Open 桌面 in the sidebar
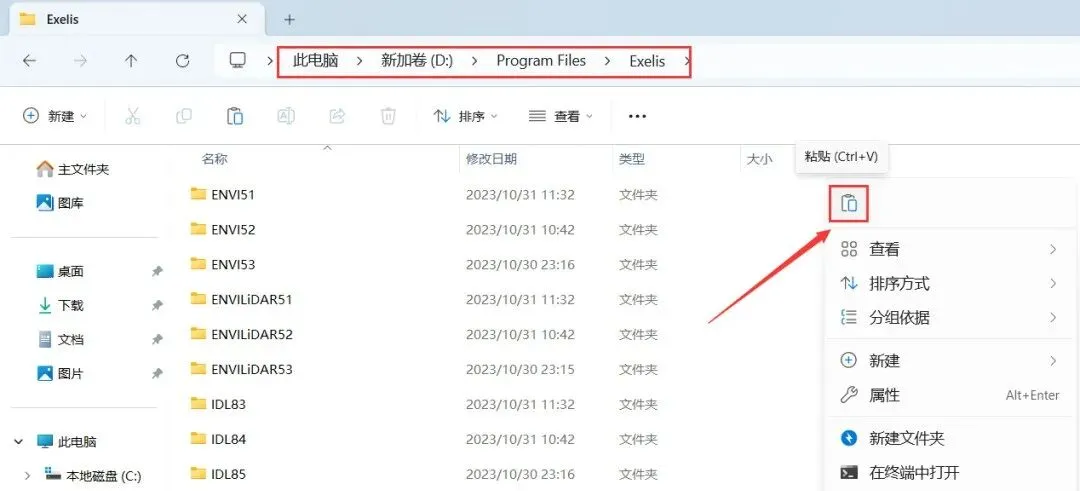The image size is (1080, 491). (x=60, y=271)
